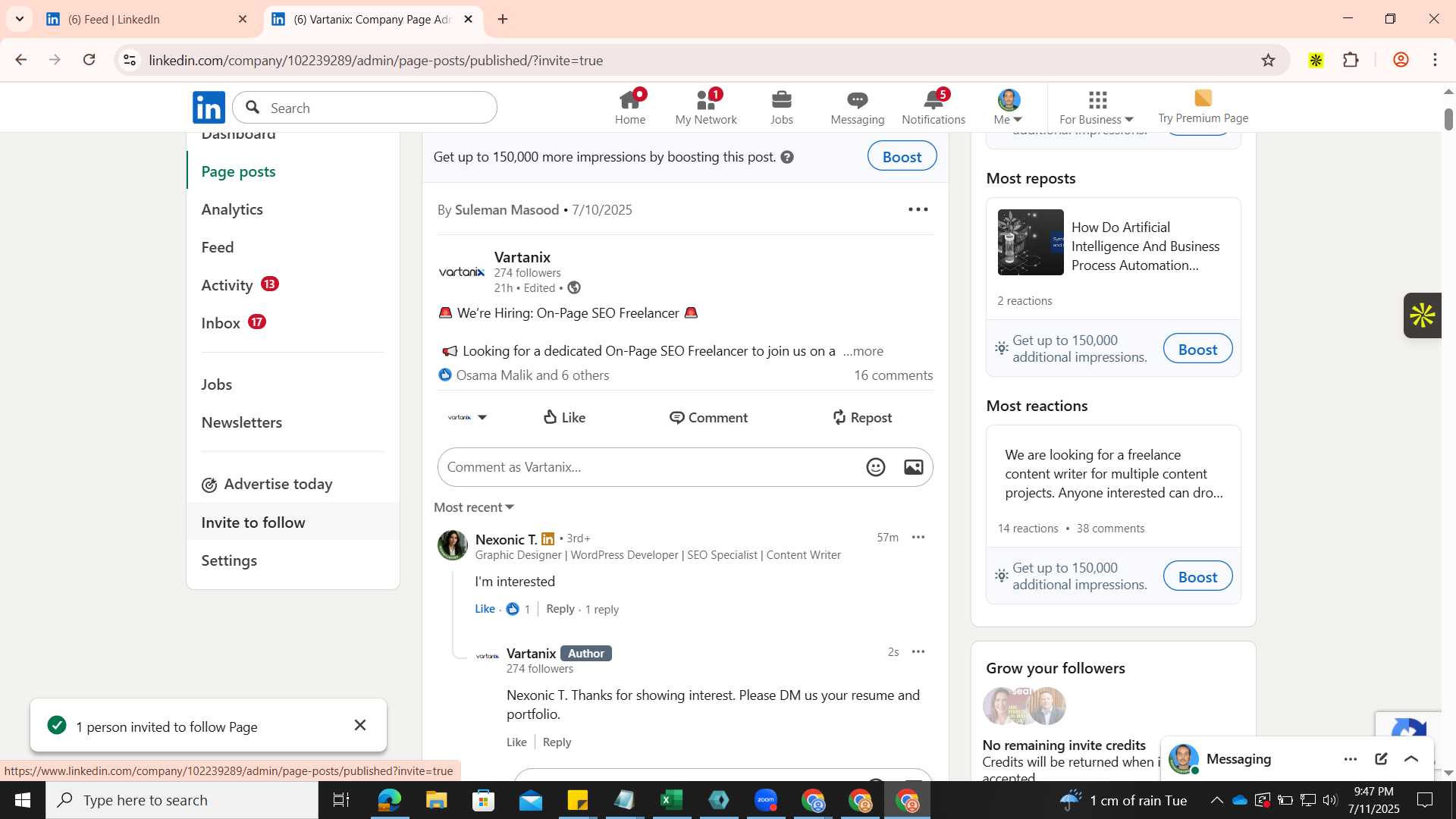Screen dimensions: 1456x819
Task: Switch to Feed | LinkedIn tab
Action: 146,20
